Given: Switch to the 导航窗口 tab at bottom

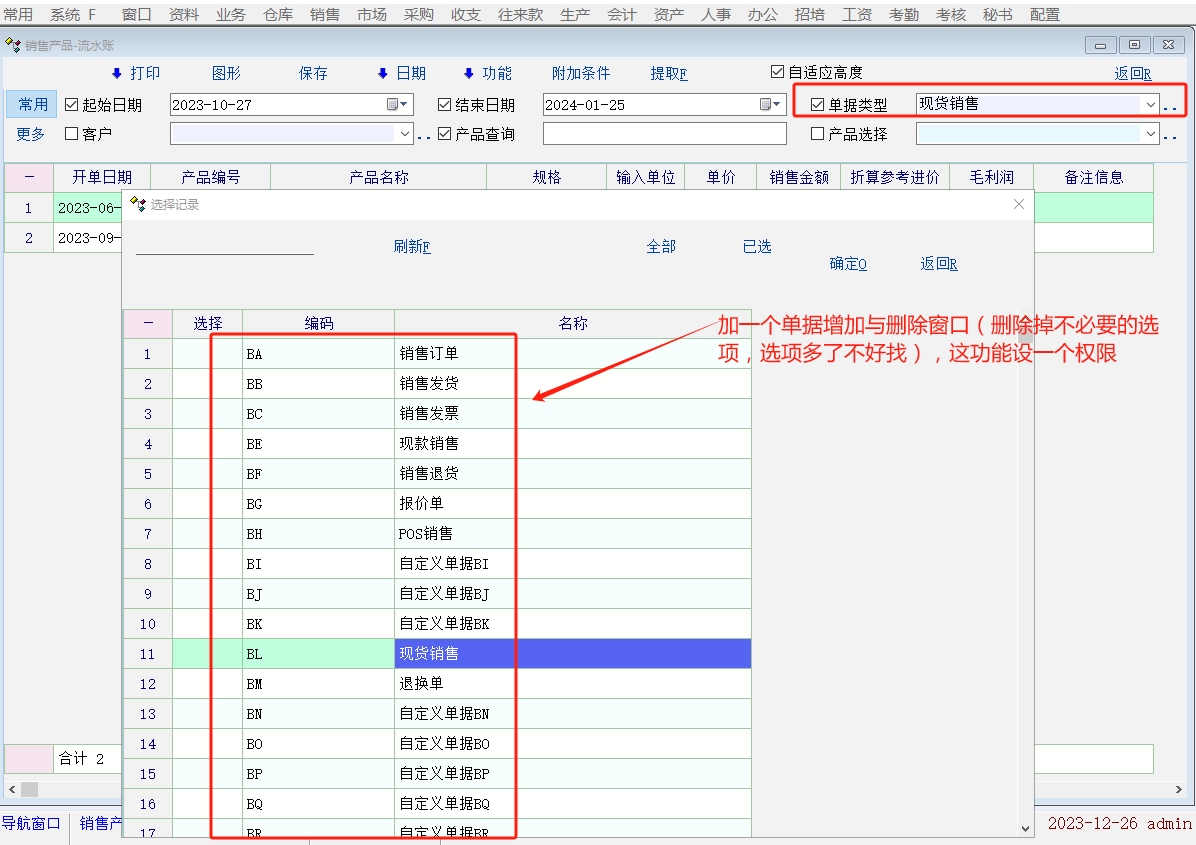Looking at the screenshot, I should [x=32, y=823].
